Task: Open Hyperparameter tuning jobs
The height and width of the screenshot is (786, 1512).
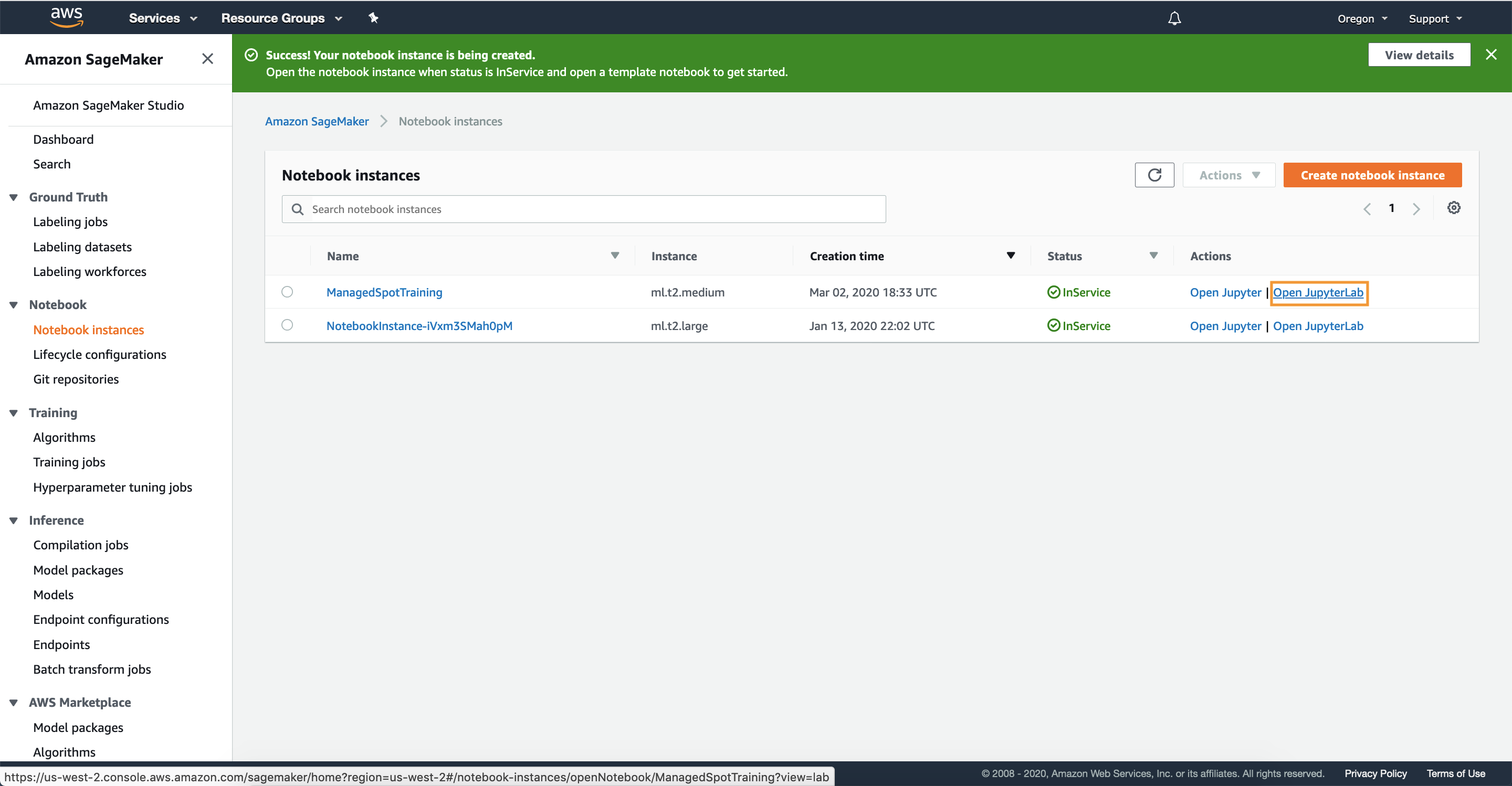Action: click(x=113, y=487)
